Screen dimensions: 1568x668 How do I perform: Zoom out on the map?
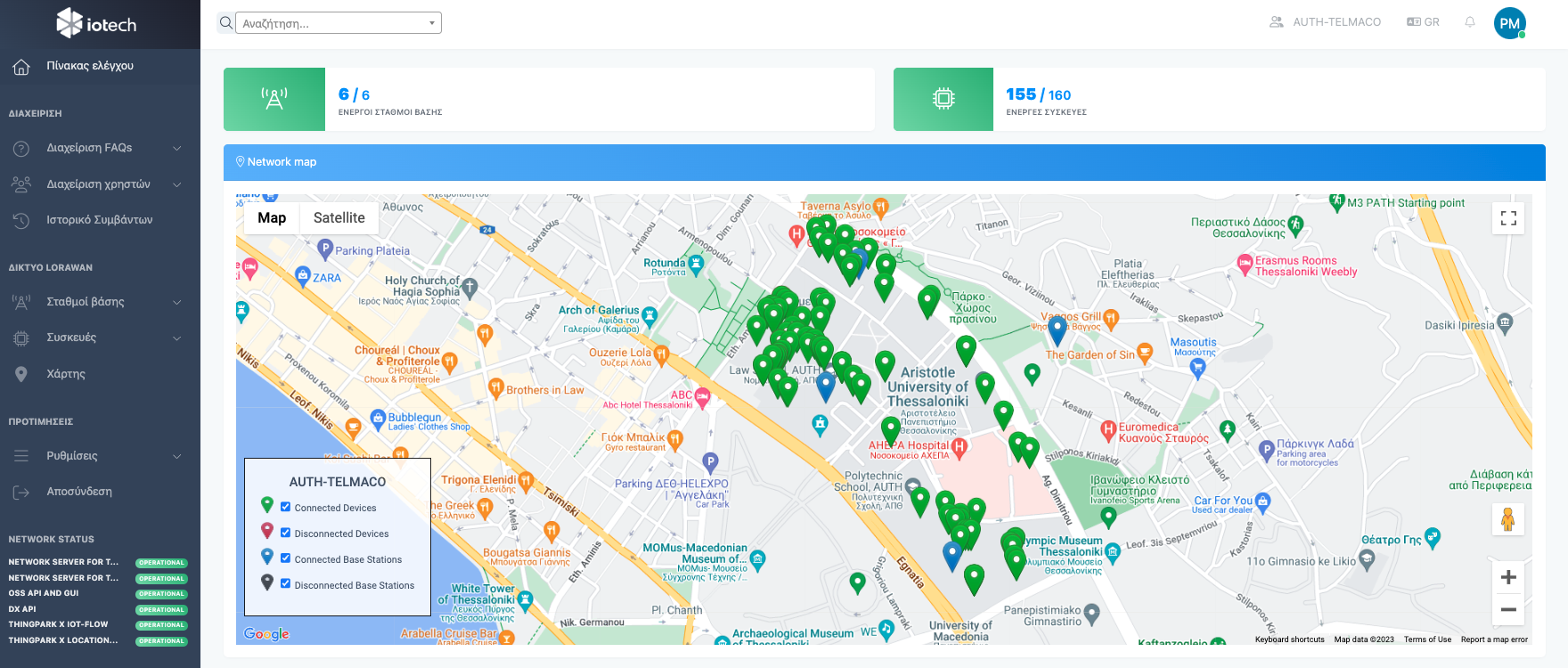(x=1508, y=609)
